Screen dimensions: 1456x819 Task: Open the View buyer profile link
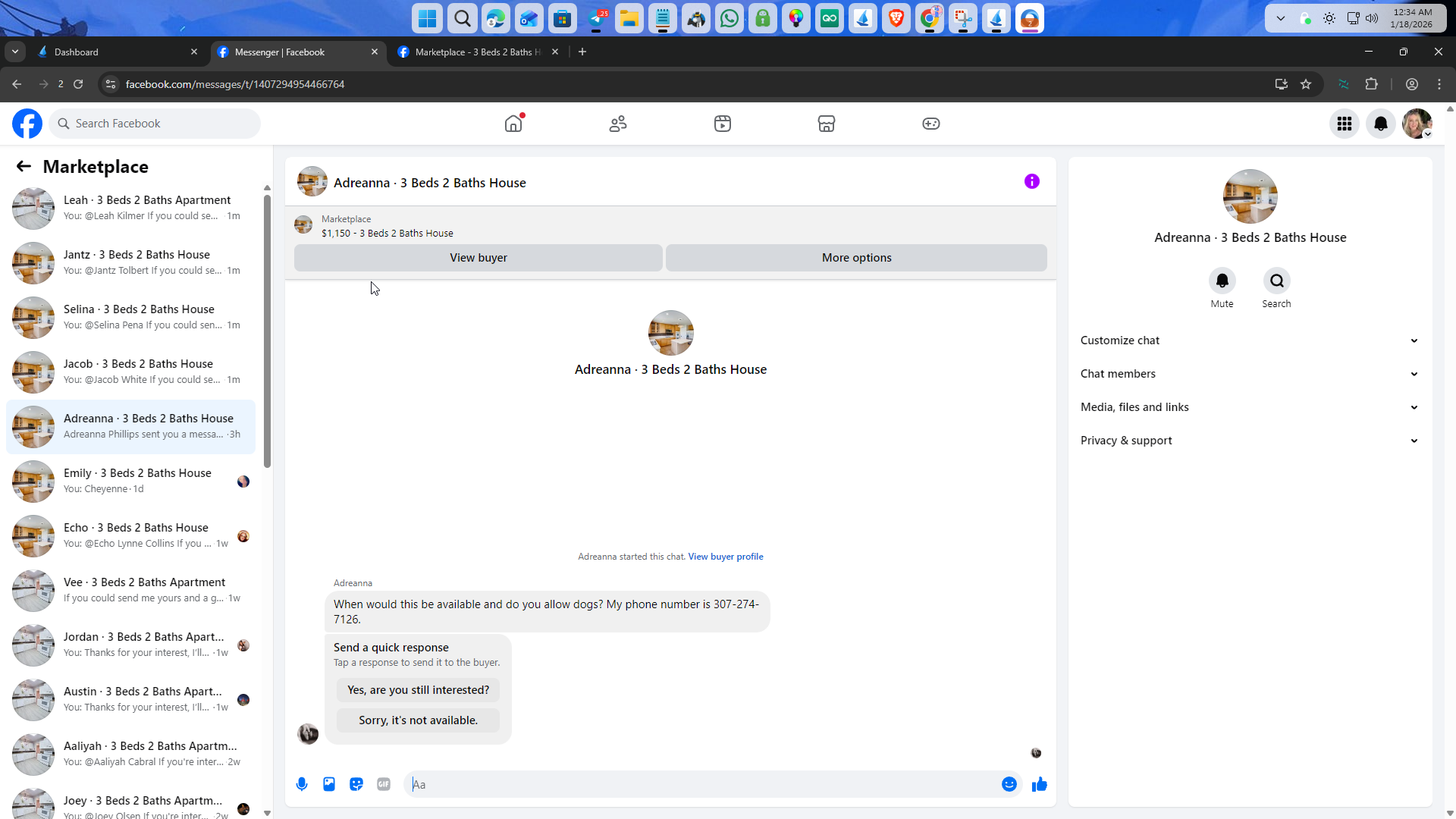[725, 557]
